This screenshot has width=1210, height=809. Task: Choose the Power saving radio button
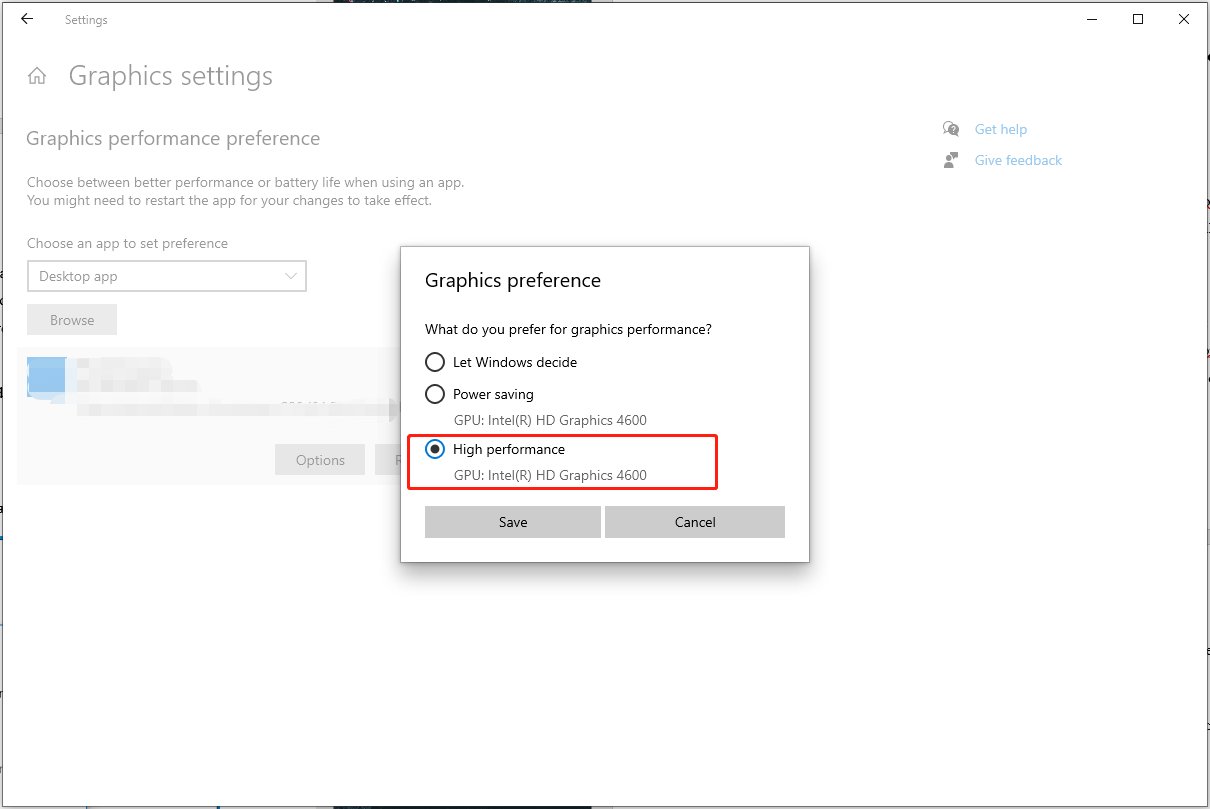coord(435,394)
